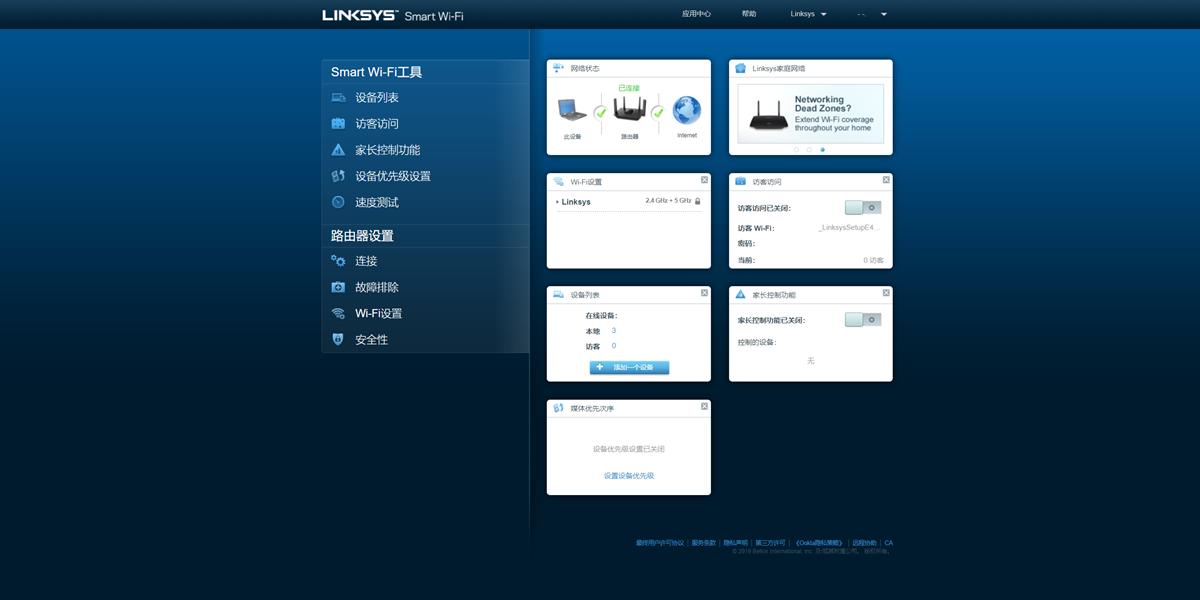Open the account dropdown at top right
The height and width of the screenshot is (600, 1200).
click(x=872, y=13)
